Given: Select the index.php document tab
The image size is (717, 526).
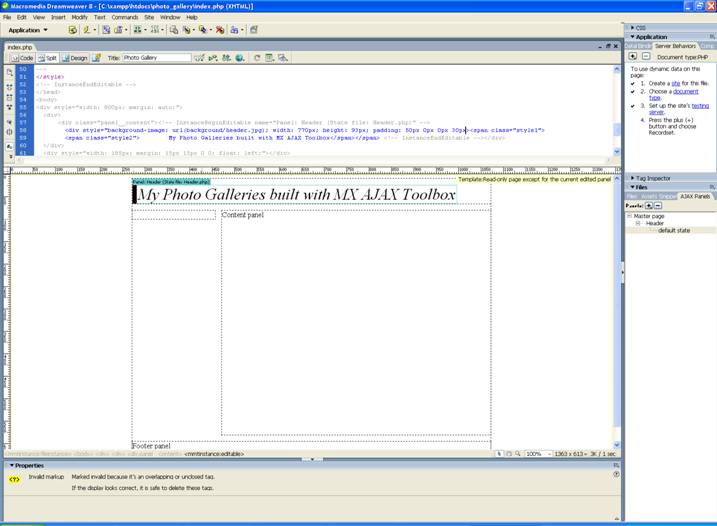Looking at the screenshot, I should pyautogui.click(x=20, y=47).
